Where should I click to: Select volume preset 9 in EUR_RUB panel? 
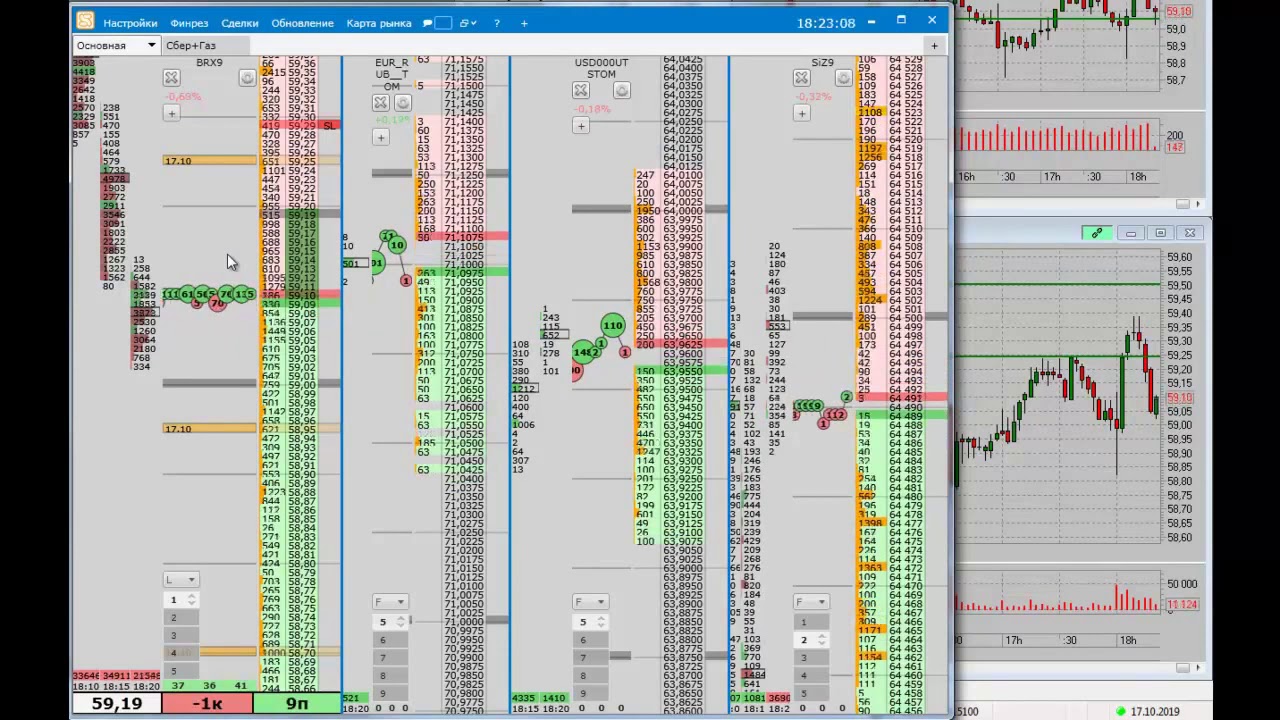390,693
